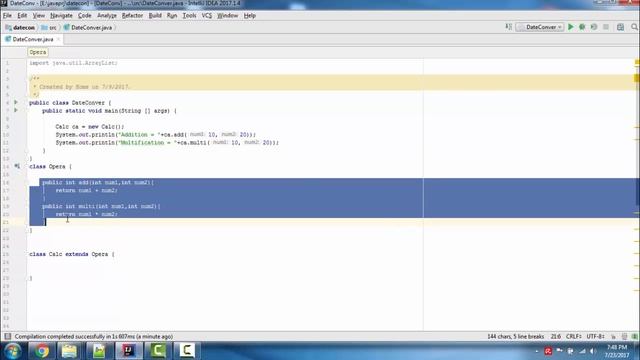This screenshot has height=360, width=640.
Task: Click the top warning marker on error stripe
Action: click(x=637, y=62)
